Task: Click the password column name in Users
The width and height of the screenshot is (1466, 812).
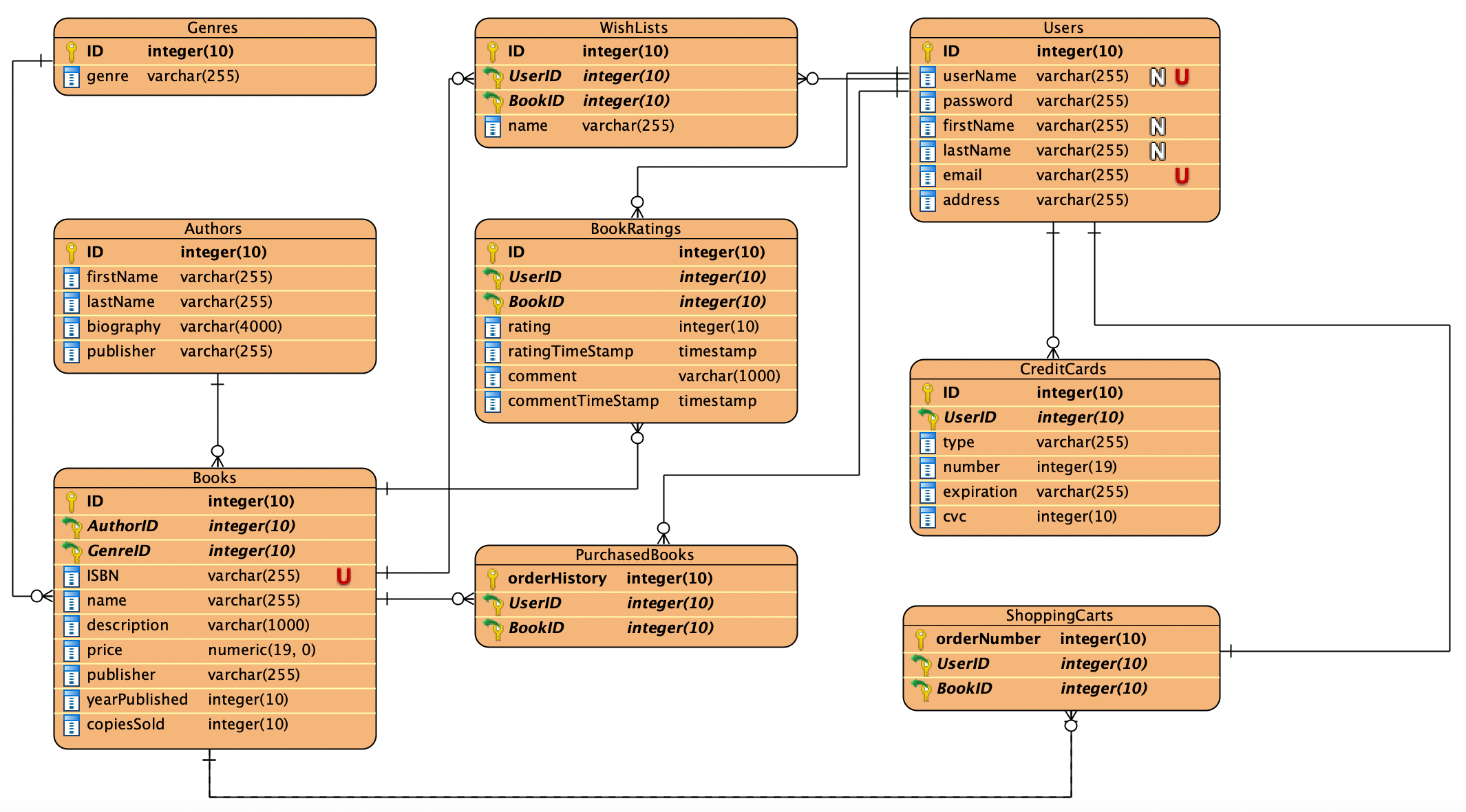Action: point(977,101)
